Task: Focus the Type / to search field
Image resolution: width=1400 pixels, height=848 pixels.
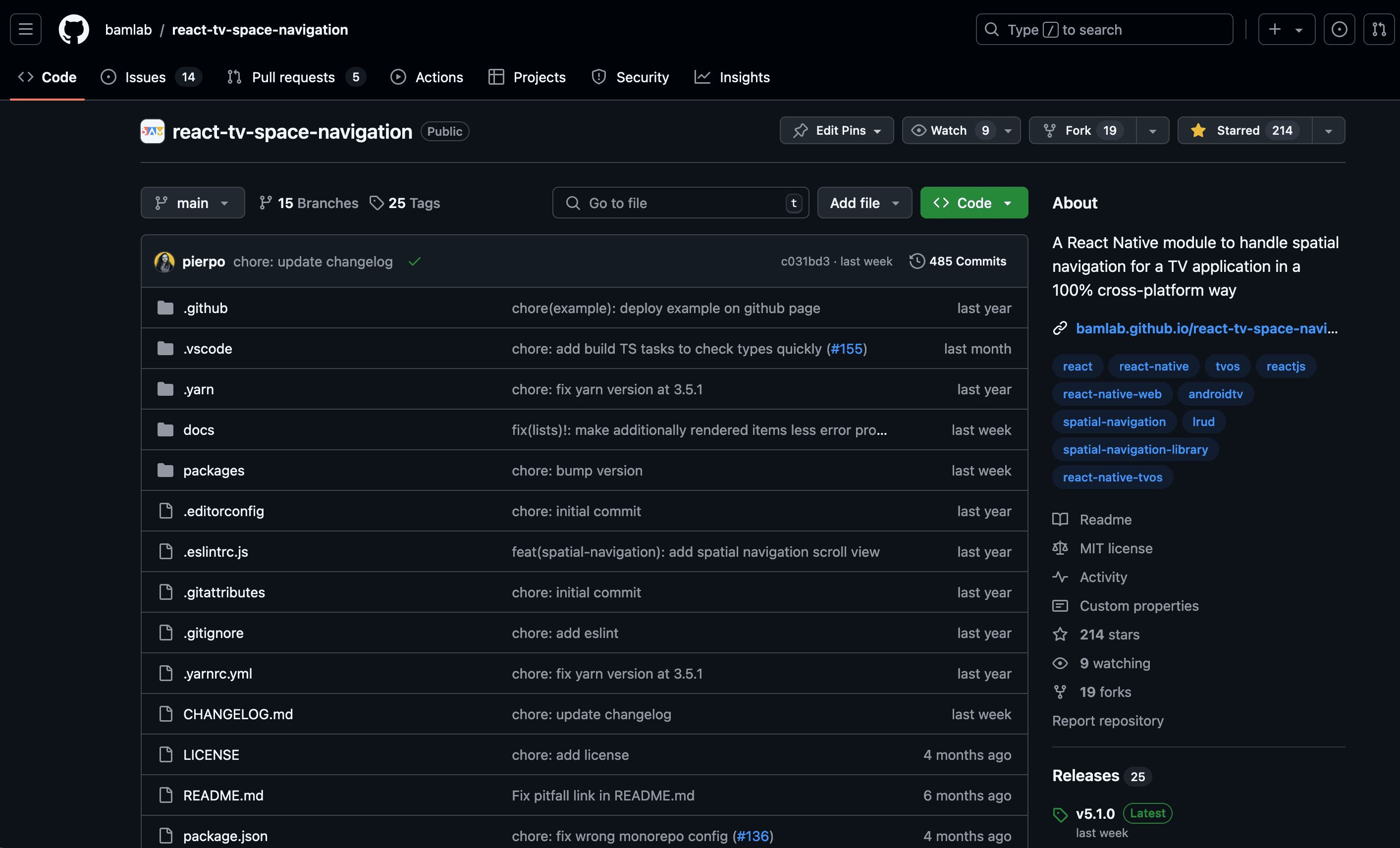Action: click(x=1104, y=30)
